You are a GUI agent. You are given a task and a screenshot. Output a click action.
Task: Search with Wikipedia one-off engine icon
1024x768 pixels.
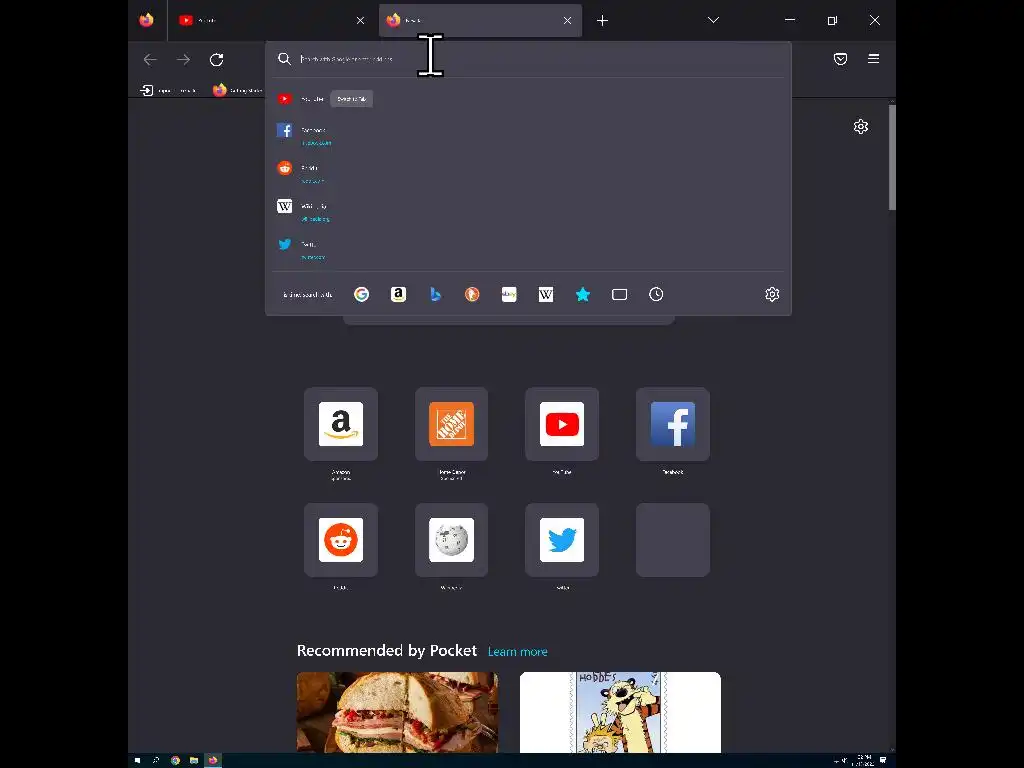(x=546, y=295)
